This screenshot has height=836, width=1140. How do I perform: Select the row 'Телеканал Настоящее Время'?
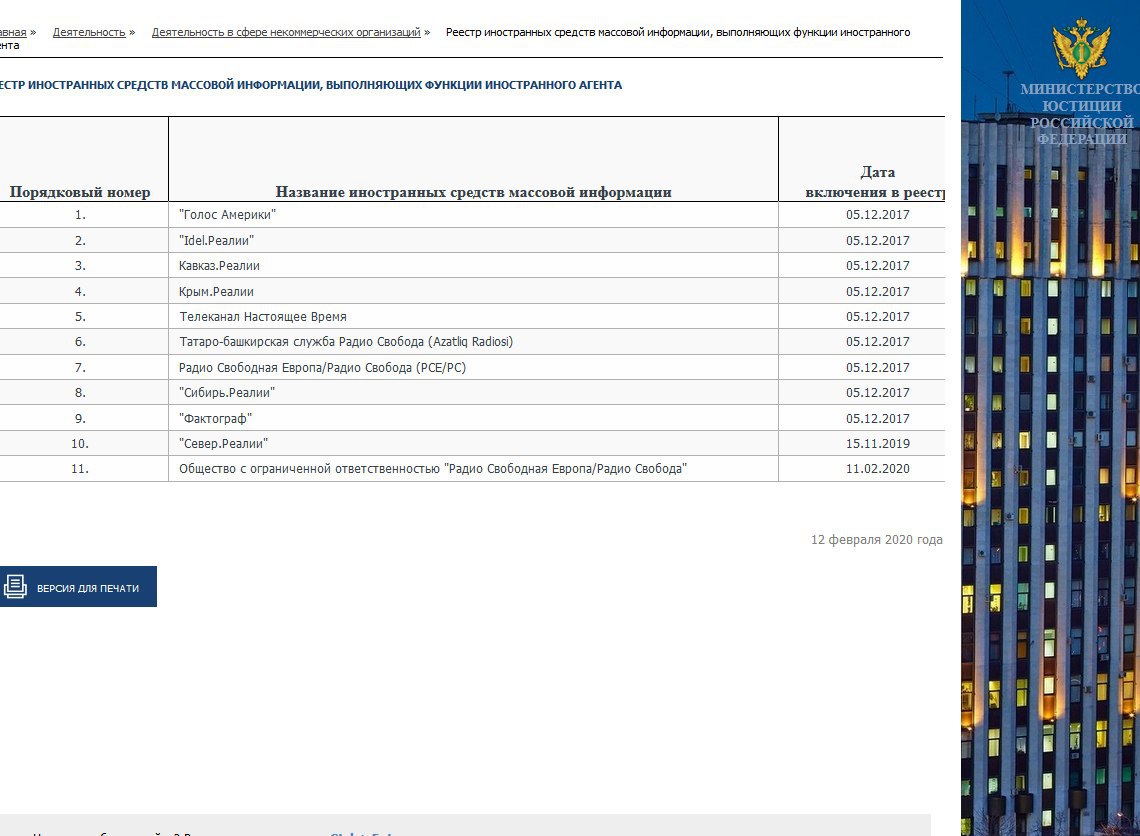[473, 317]
